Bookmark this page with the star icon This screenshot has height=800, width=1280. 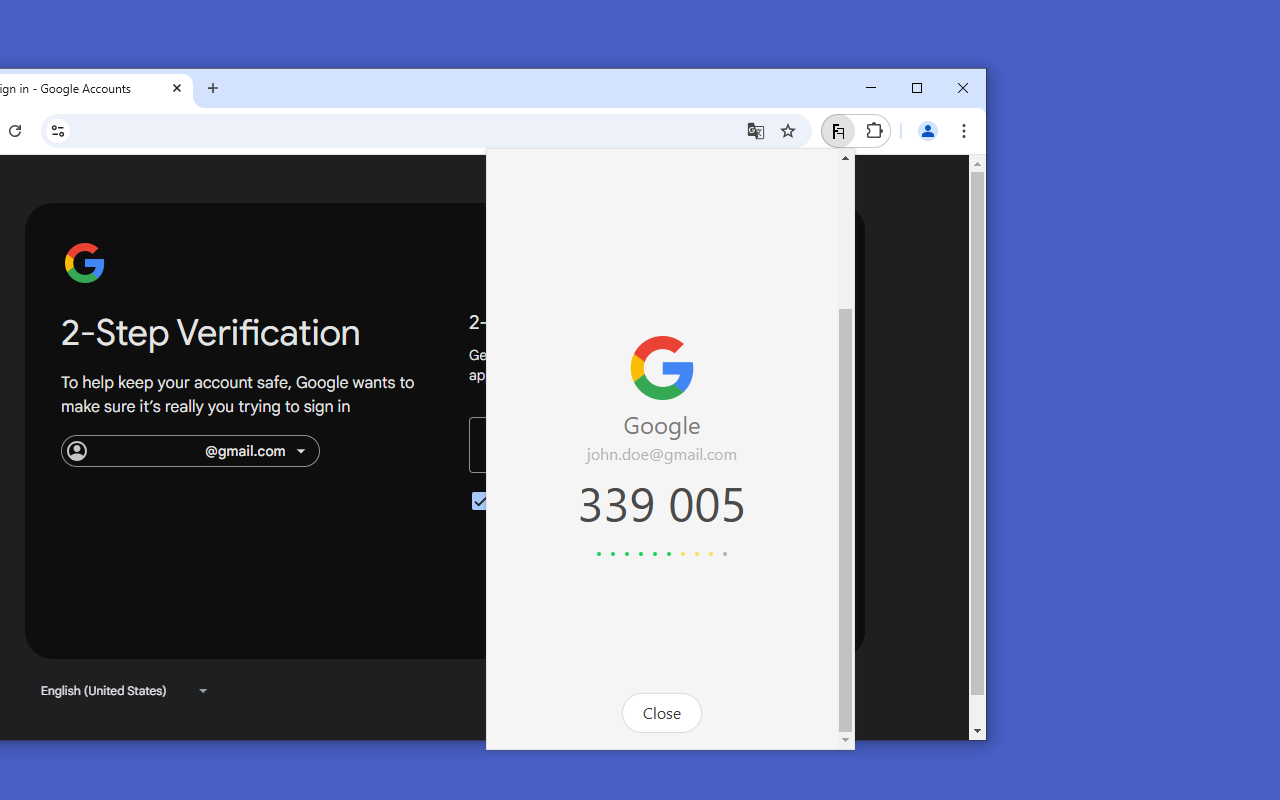(x=788, y=131)
